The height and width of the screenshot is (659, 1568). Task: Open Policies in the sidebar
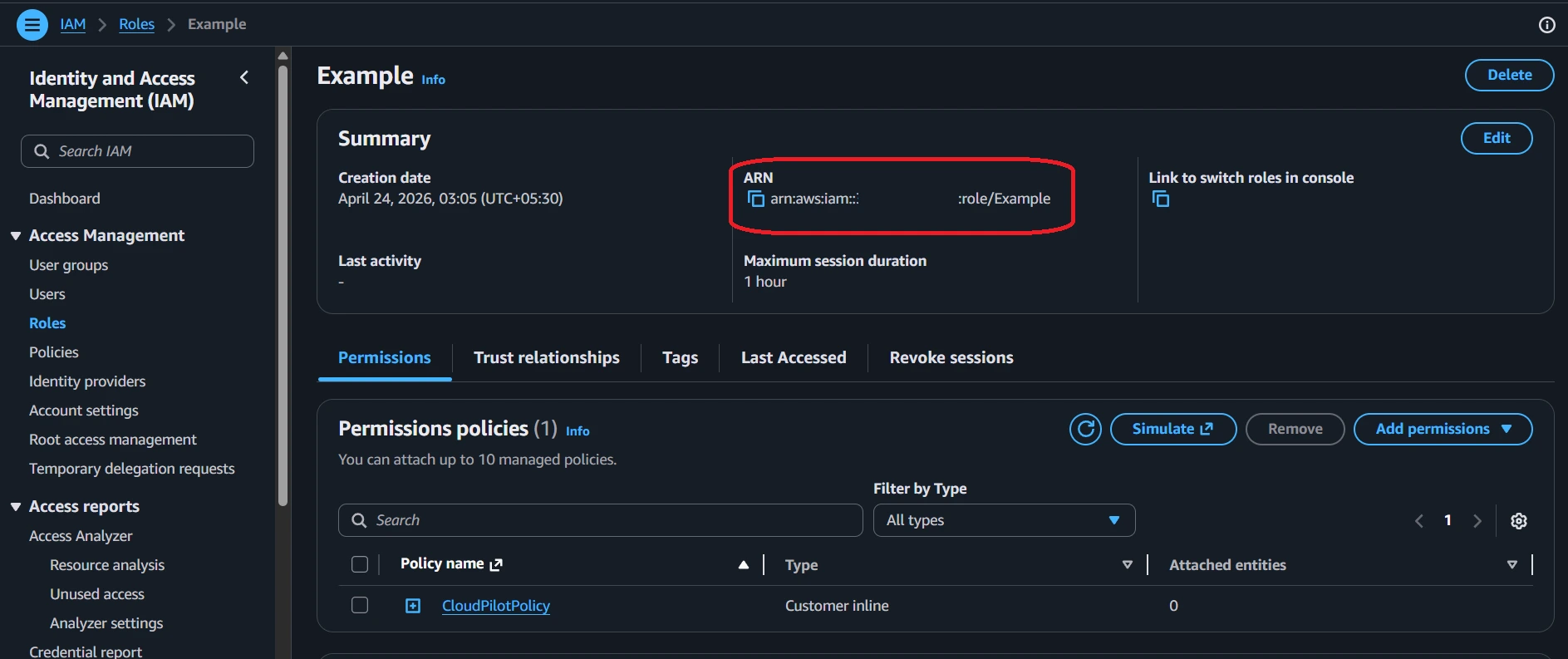pyautogui.click(x=54, y=352)
